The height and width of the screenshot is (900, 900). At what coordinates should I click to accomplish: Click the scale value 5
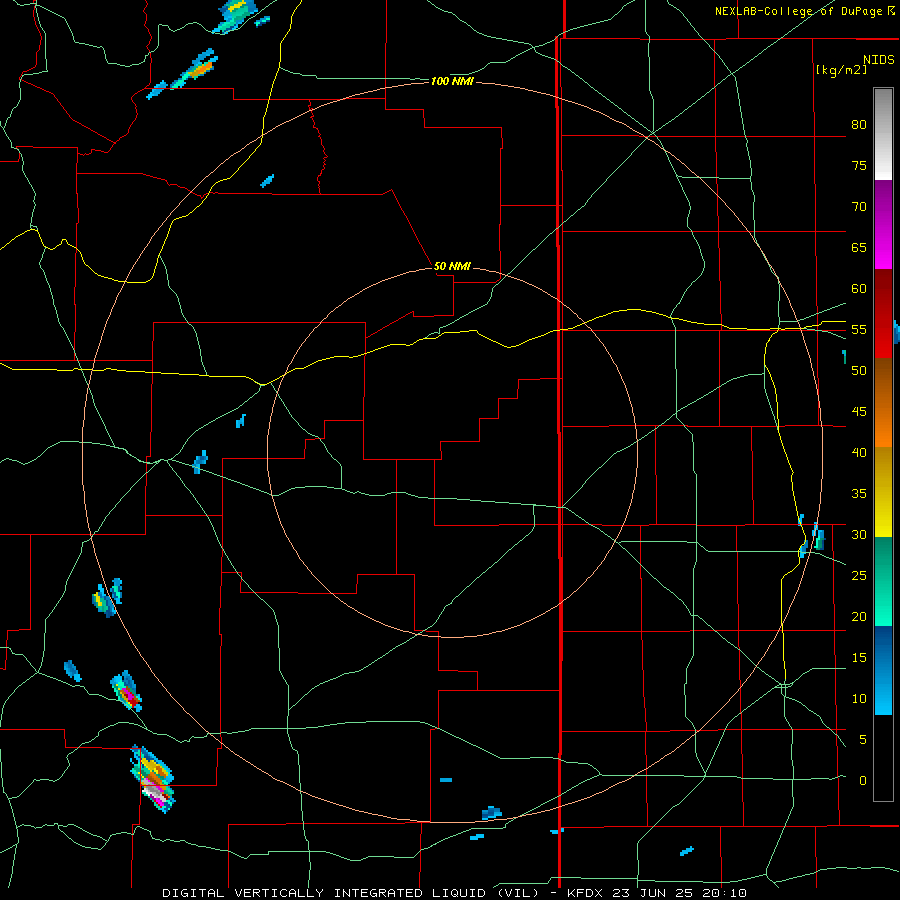863,740
